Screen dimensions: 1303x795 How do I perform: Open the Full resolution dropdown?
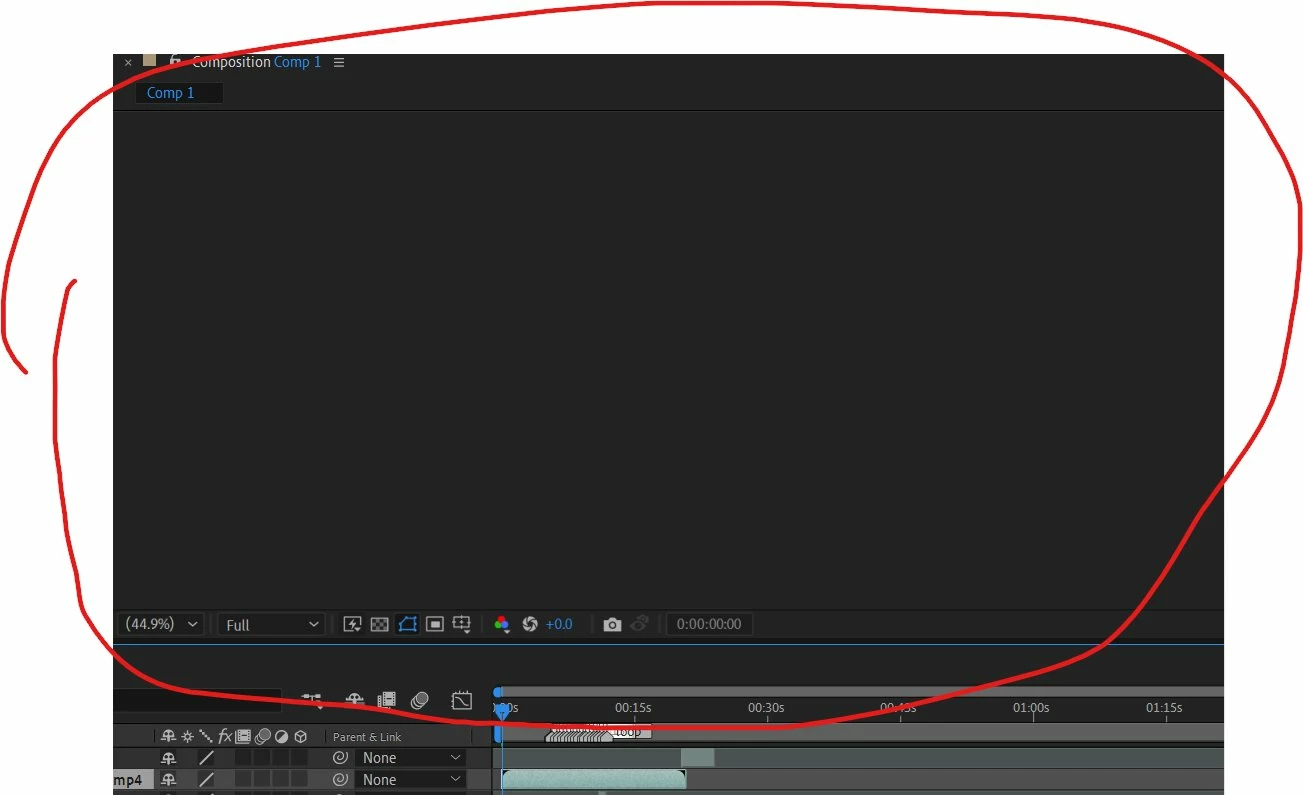pyautogui.click(x=271, y=624)
